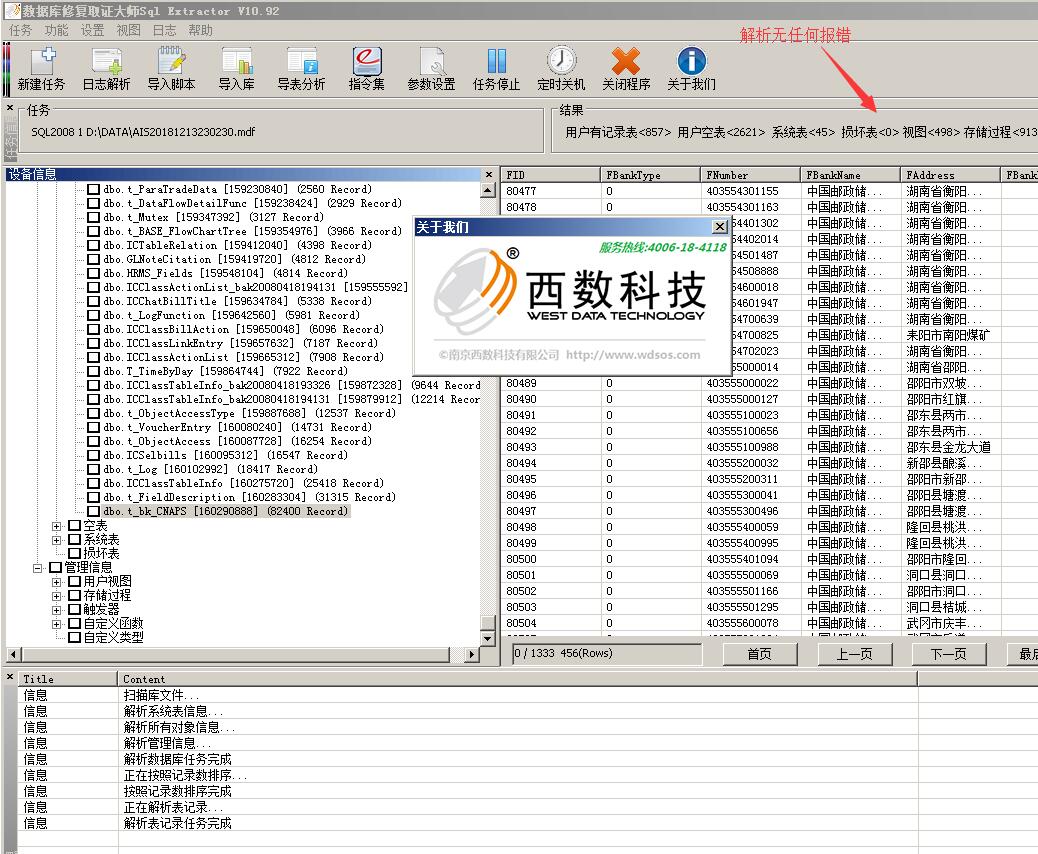Viewport: 1038px width, 854px height.
Task: Expand the 系统表 tree node
Action: pos(56,540)
